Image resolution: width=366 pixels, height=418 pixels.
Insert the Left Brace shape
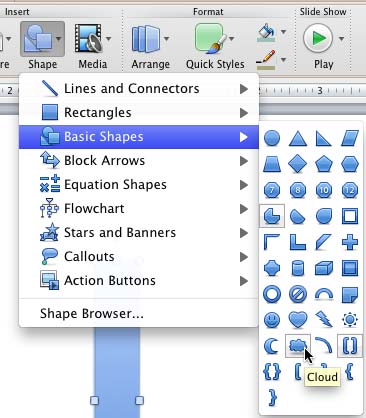[x=350, y=372]
